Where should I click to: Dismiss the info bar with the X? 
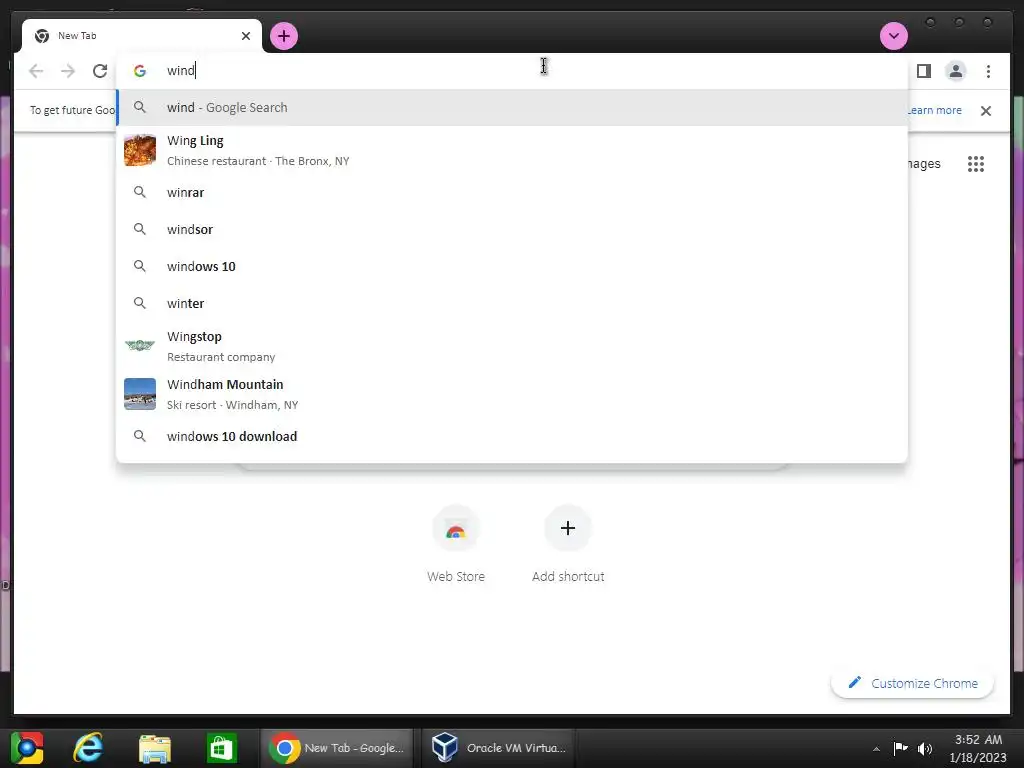985,111
